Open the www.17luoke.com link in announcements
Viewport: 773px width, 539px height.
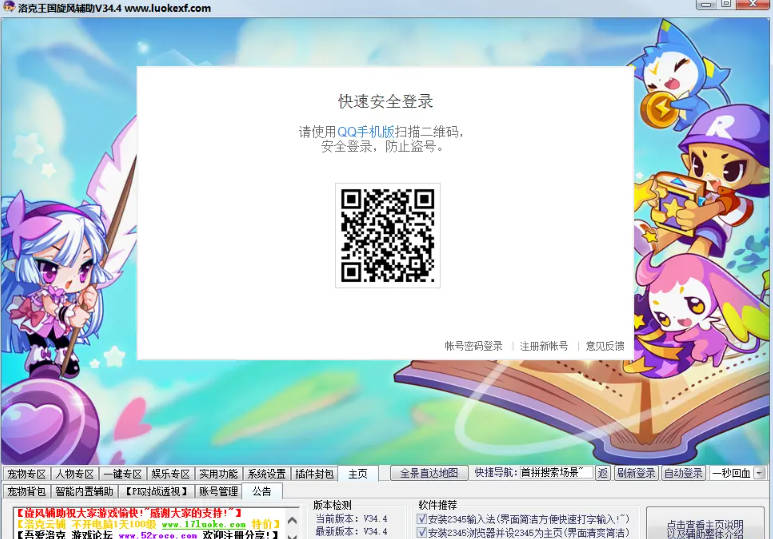coord(204,525)
